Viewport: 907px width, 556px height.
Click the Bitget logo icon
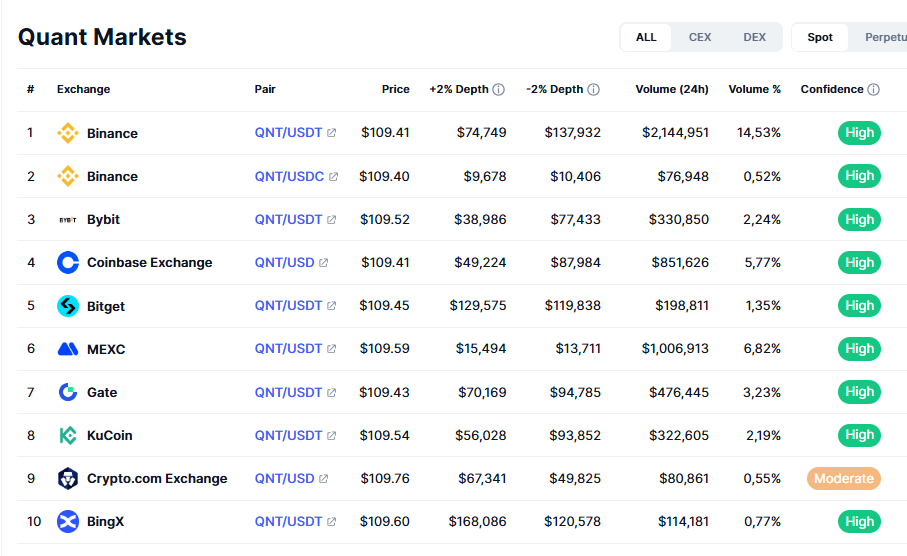[68, 306]
